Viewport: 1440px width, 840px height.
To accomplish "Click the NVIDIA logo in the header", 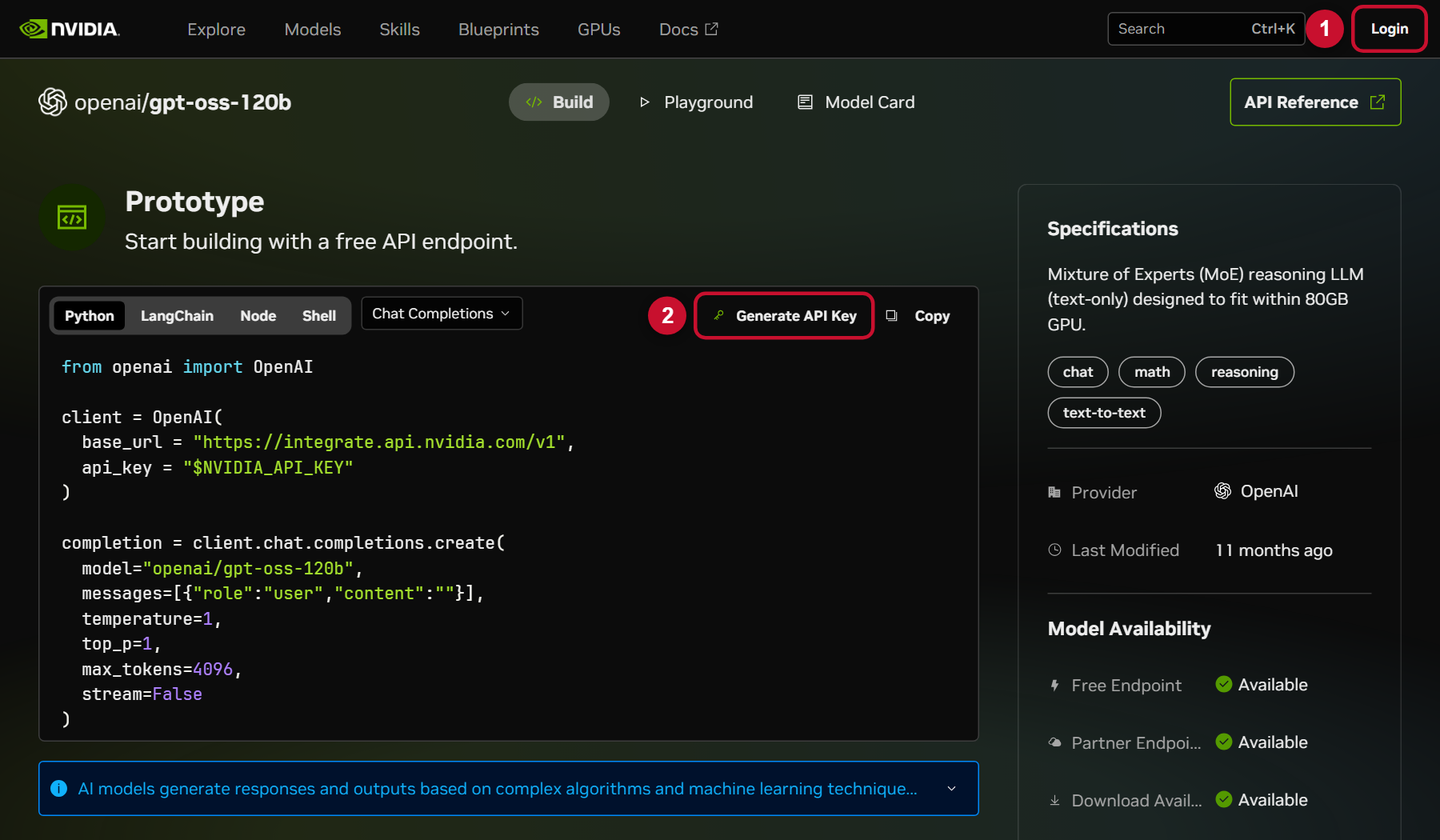I will pos(70,29).
